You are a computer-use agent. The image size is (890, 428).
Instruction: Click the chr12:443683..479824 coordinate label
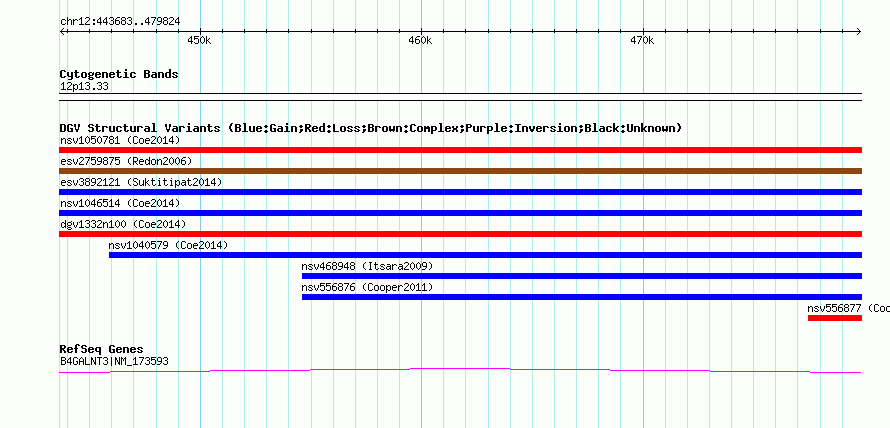(120, 22)
